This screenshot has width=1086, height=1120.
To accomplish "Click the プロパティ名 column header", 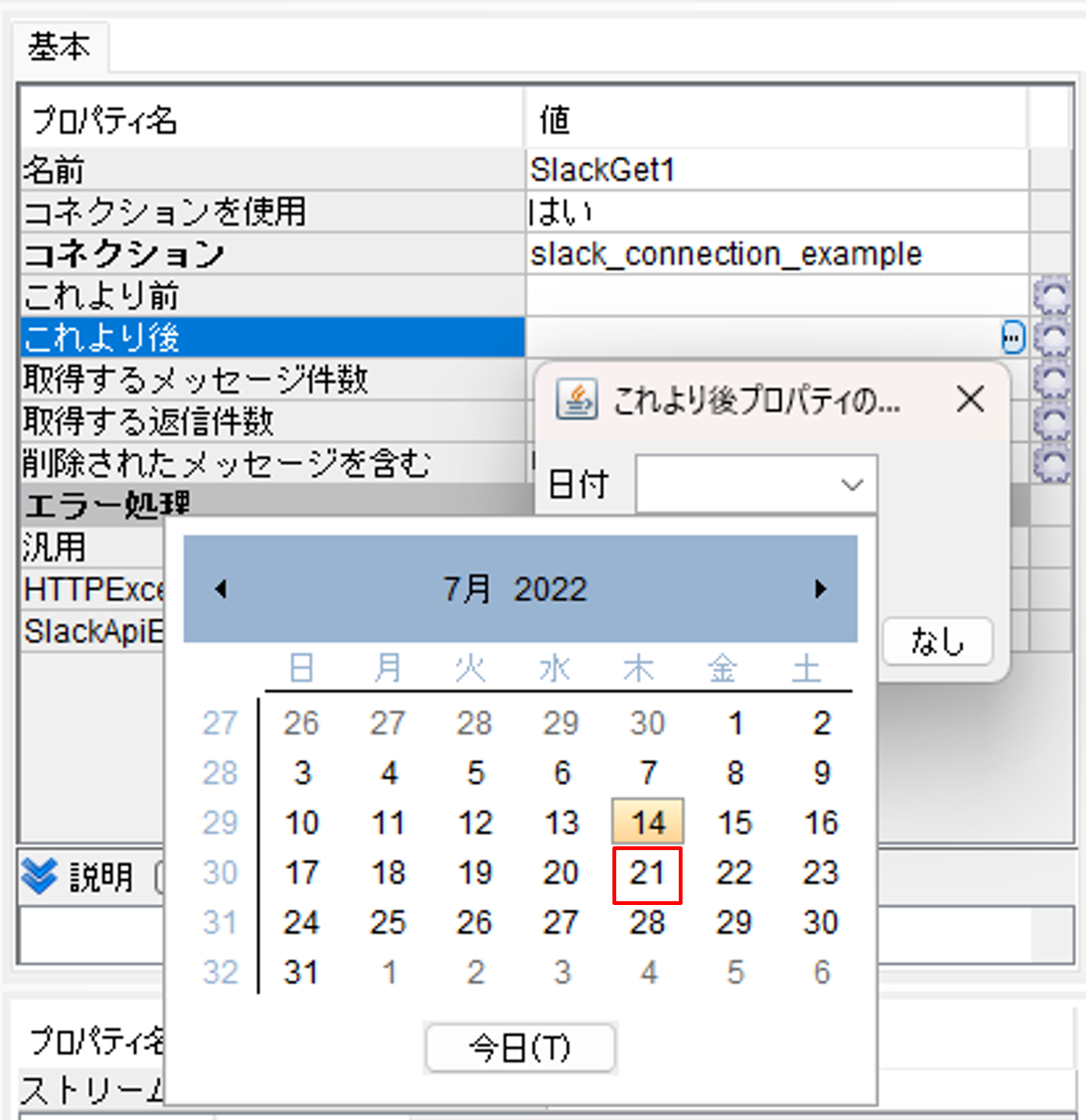I will click(272, 118).
